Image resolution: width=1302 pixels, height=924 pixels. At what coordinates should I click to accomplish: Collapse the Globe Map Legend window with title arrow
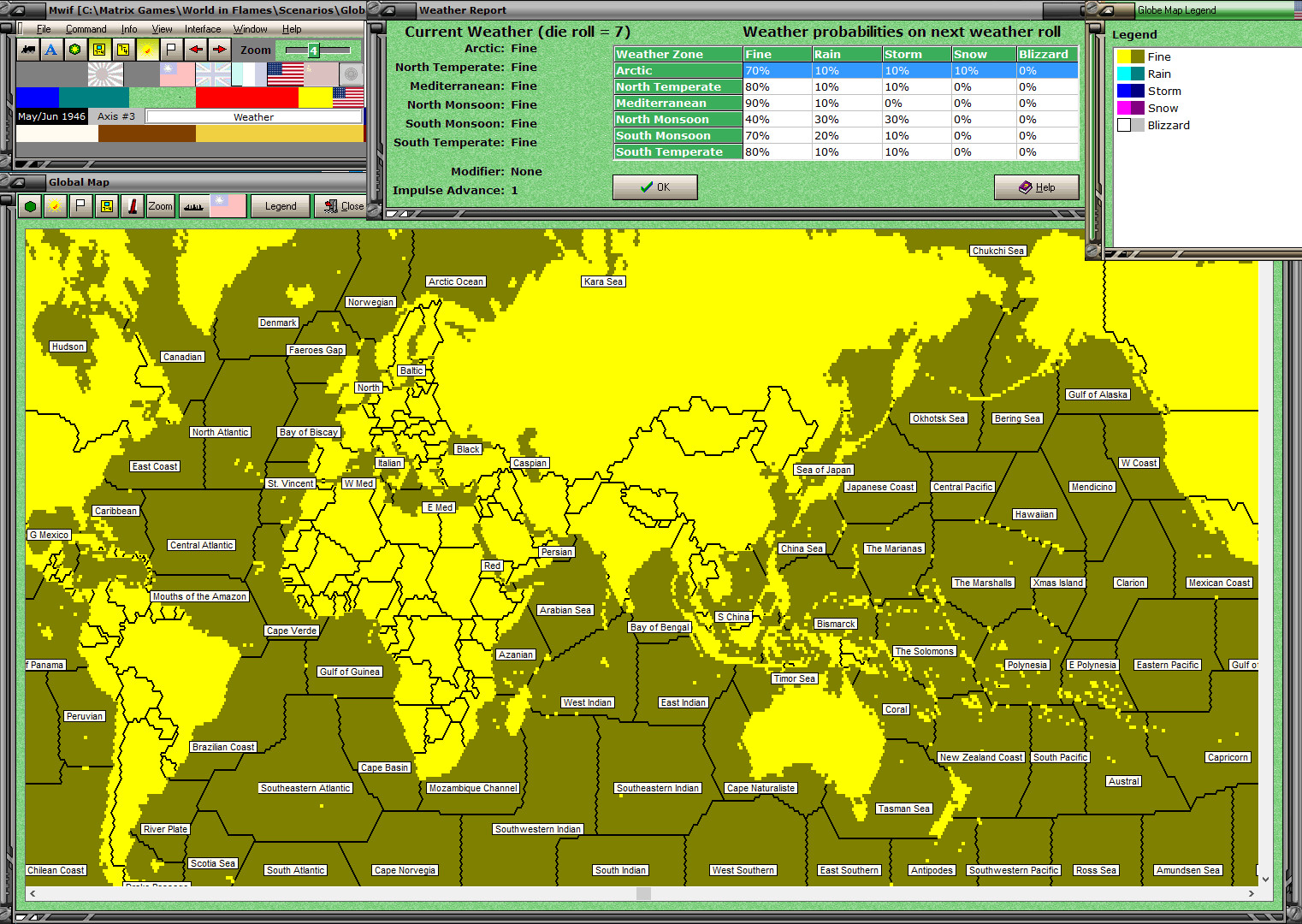click(x=1106, y=10)
